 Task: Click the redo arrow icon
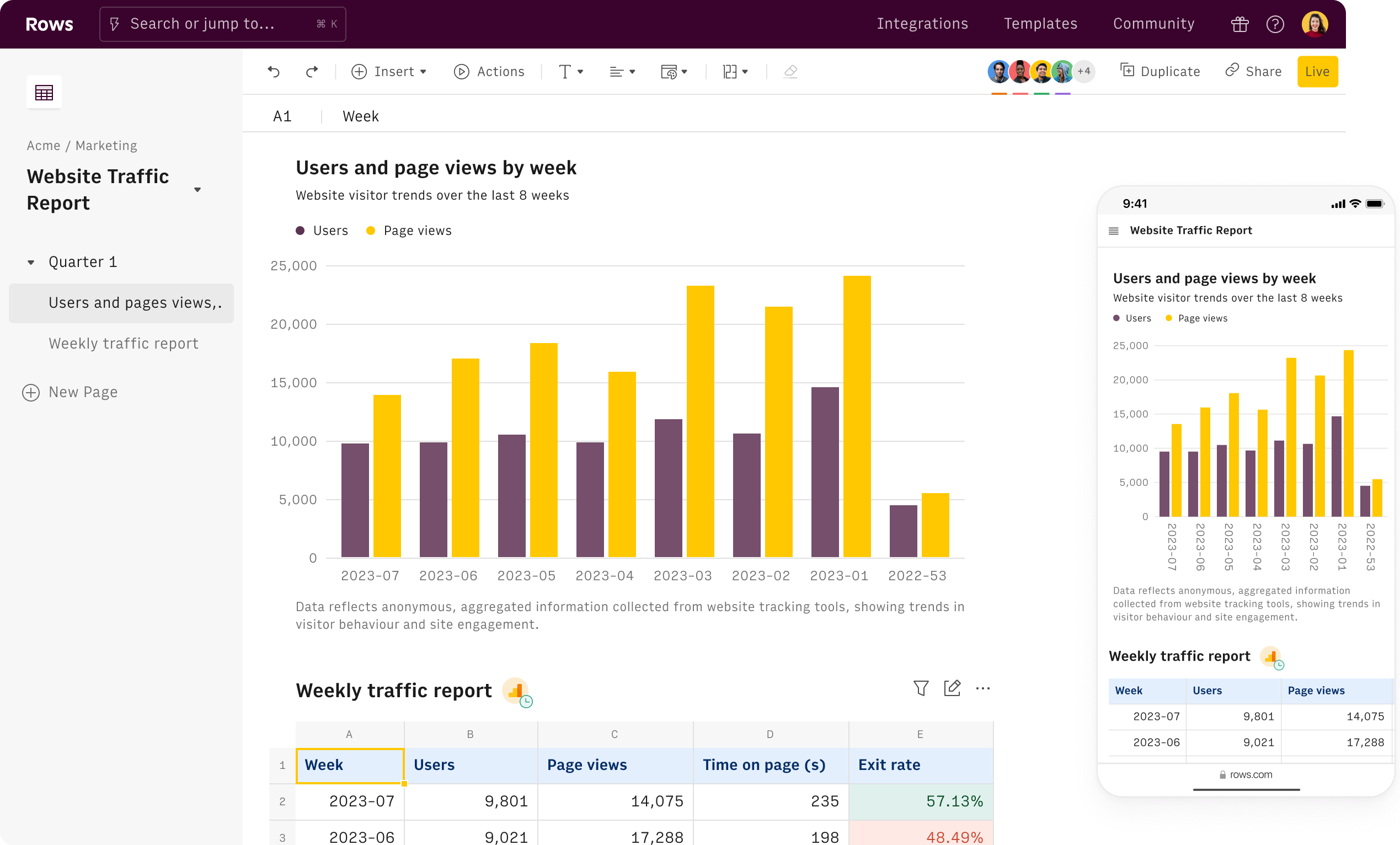tap(312, 71)
